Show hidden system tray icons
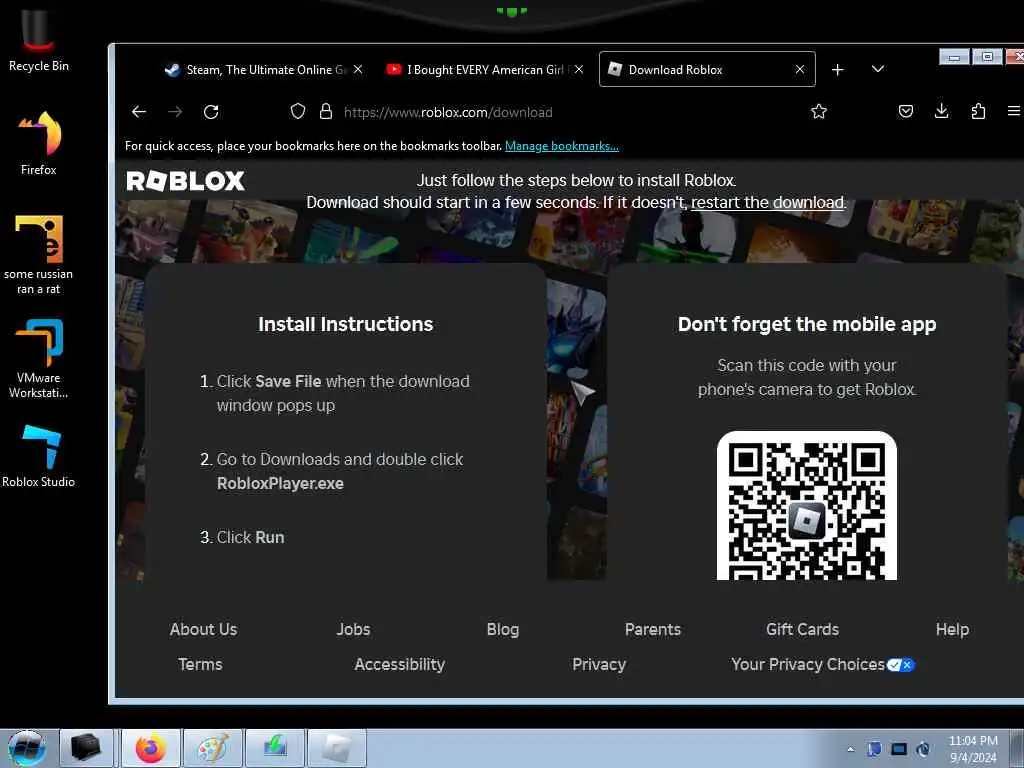Image resolution: width=1024 pixels, height=768 pixels. tap(850, 749)
